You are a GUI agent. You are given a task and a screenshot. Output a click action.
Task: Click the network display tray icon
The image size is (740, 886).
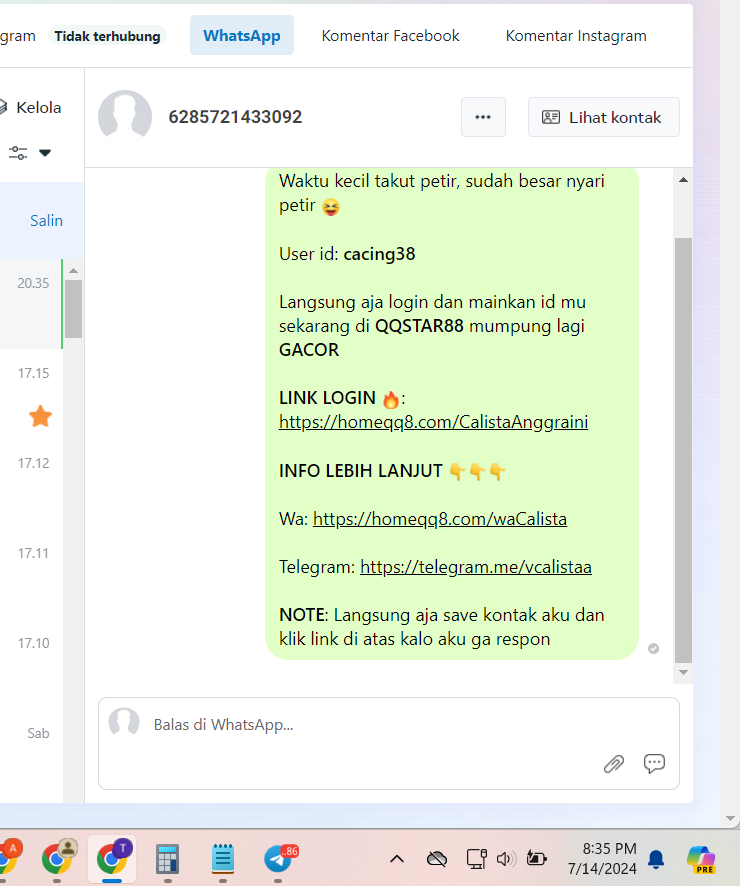tap(476, 859)
